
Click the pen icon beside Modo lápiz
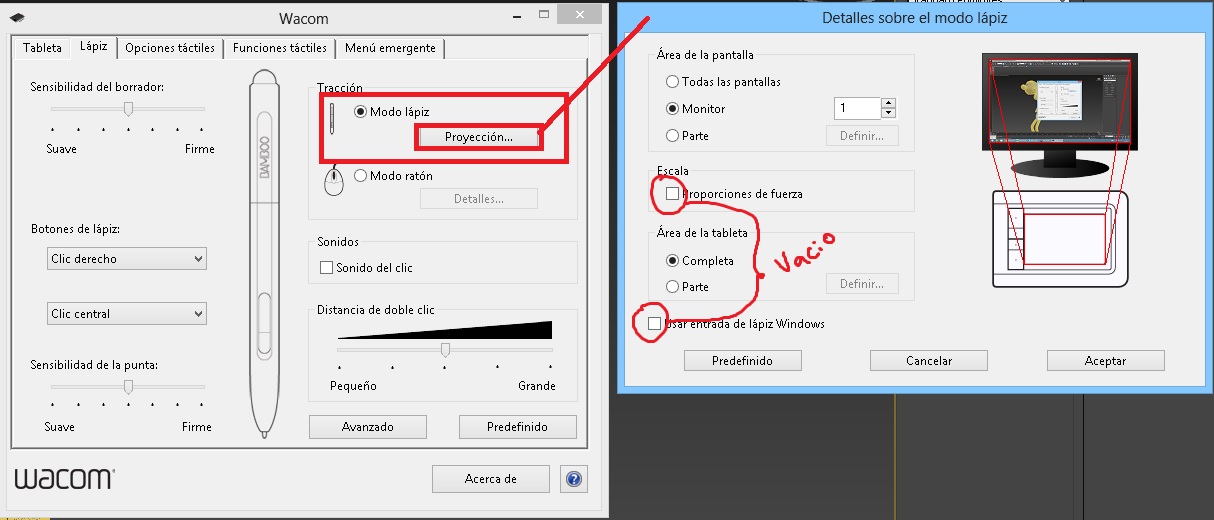click(332, 120)
